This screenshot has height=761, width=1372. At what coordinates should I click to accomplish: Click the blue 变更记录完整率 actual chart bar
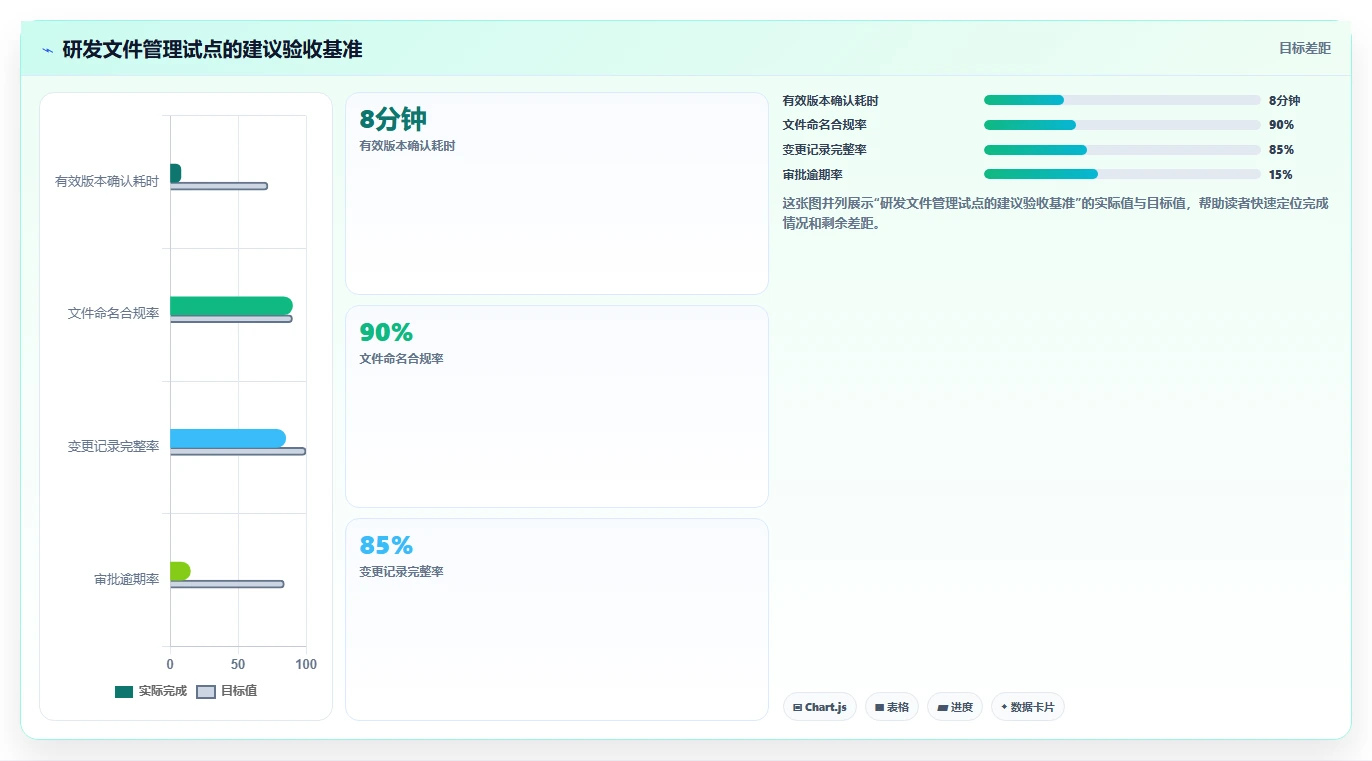(228, 438)
